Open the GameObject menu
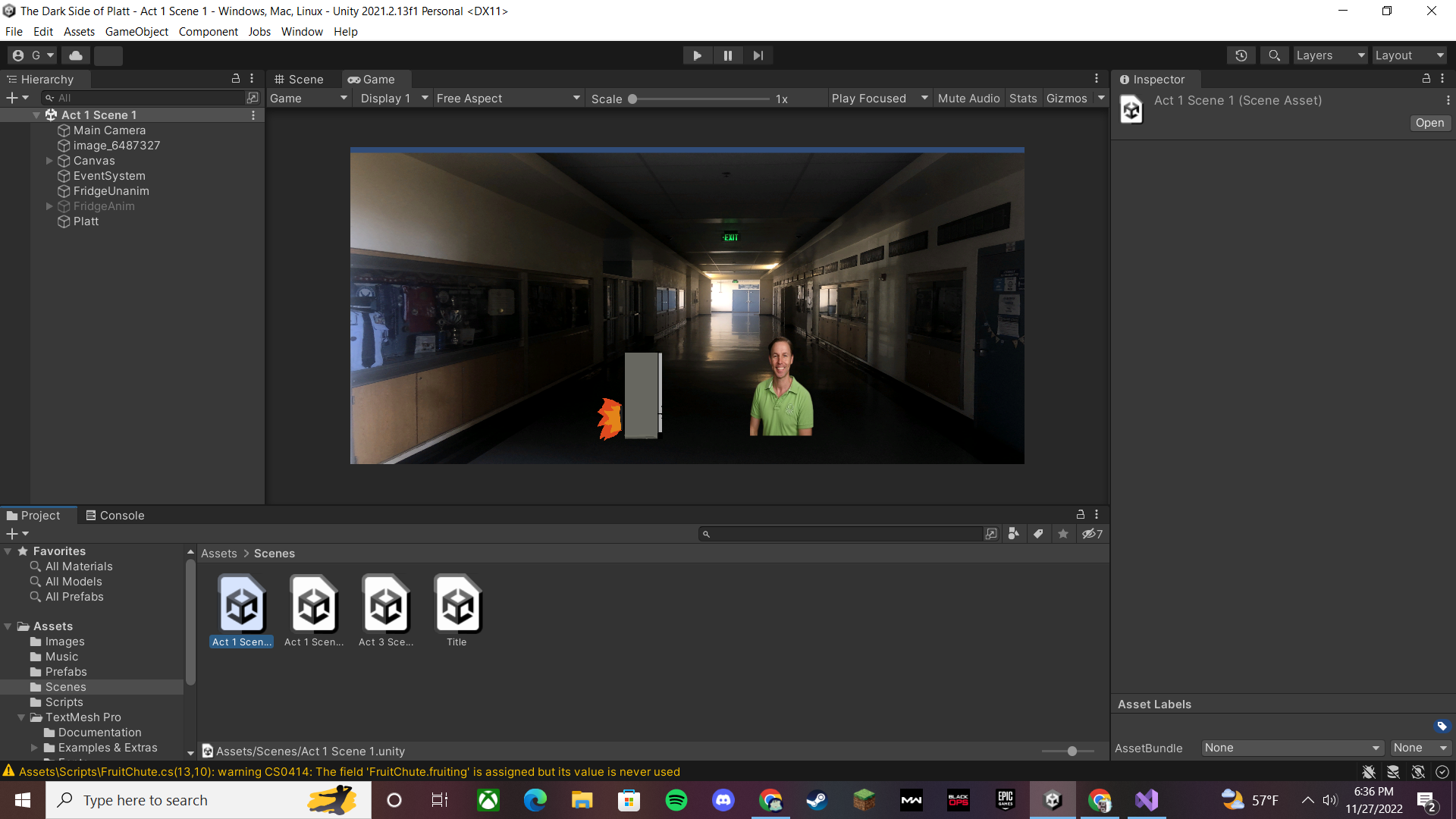The height and width of the screenshot is (819, 1456). (136, 32)
